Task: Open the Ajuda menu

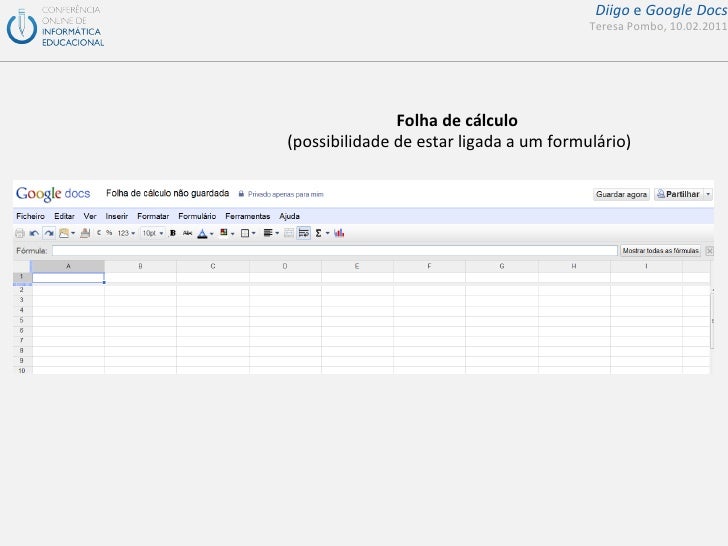Action: tap(289, 216)
